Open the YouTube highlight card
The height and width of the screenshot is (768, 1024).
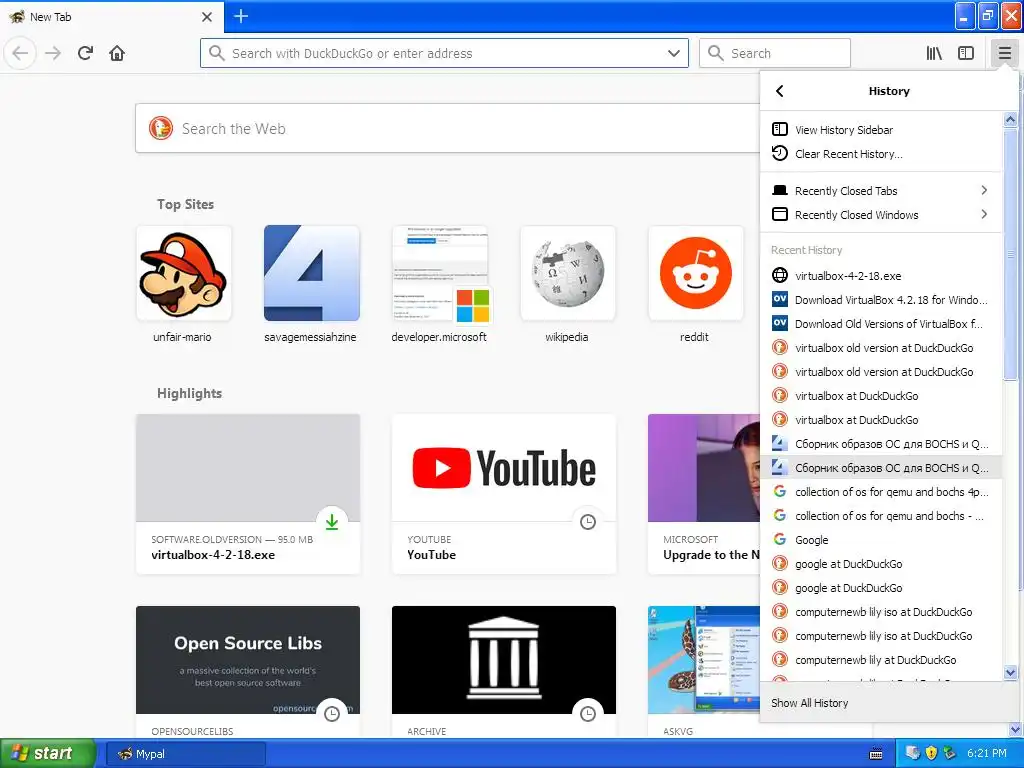tap(504, 494)
